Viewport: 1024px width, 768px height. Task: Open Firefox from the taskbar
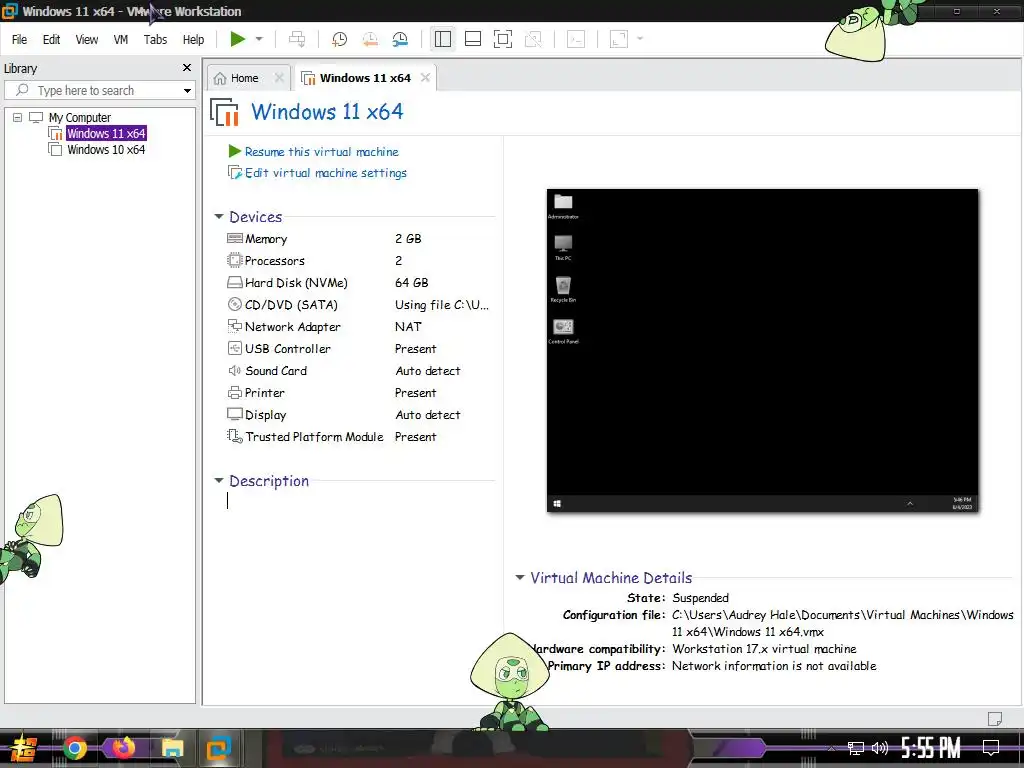[123, 748]
